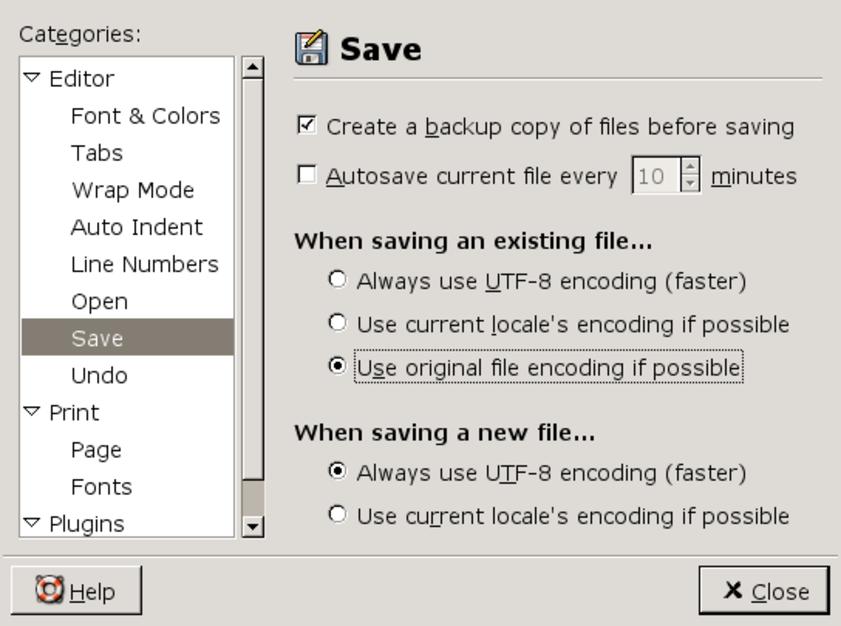Viewport: 841px width, 626px height.
Task: Open the Font & Colors category
Action: coord(145,116)
